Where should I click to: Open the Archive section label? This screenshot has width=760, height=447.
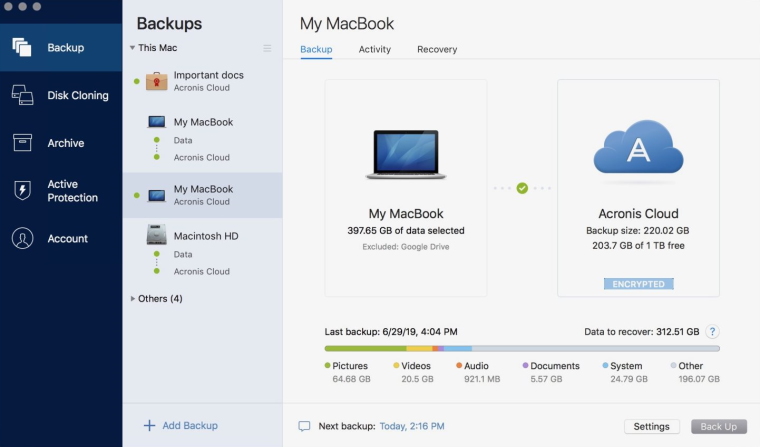point(66,143)
